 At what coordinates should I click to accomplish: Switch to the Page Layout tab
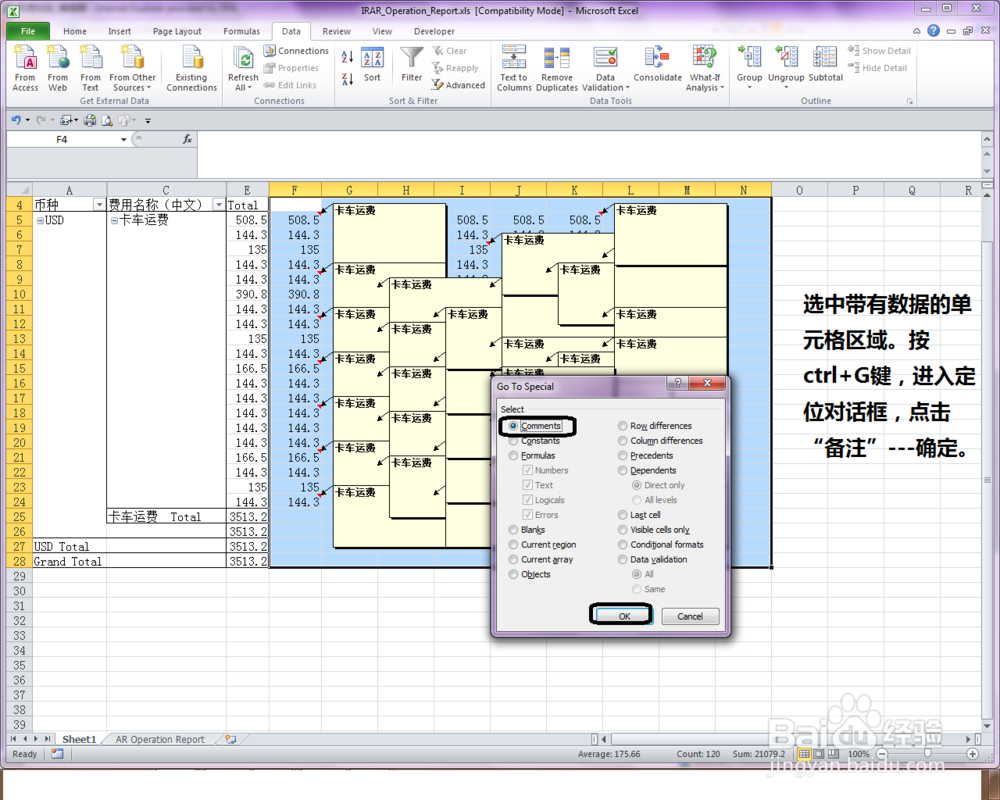pos(177,31)
